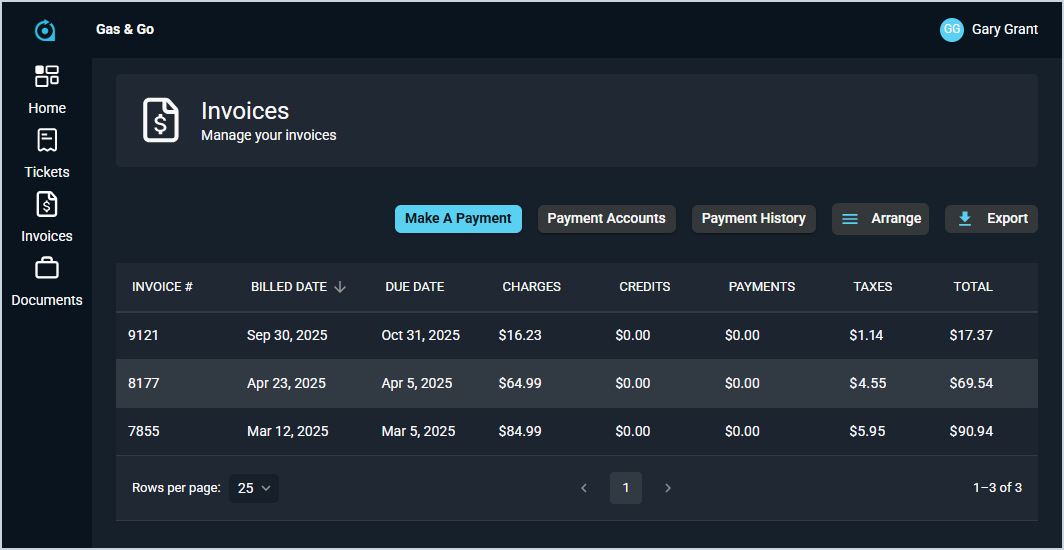
Task: Click the app logo icon
Action: tap(45, 30)
